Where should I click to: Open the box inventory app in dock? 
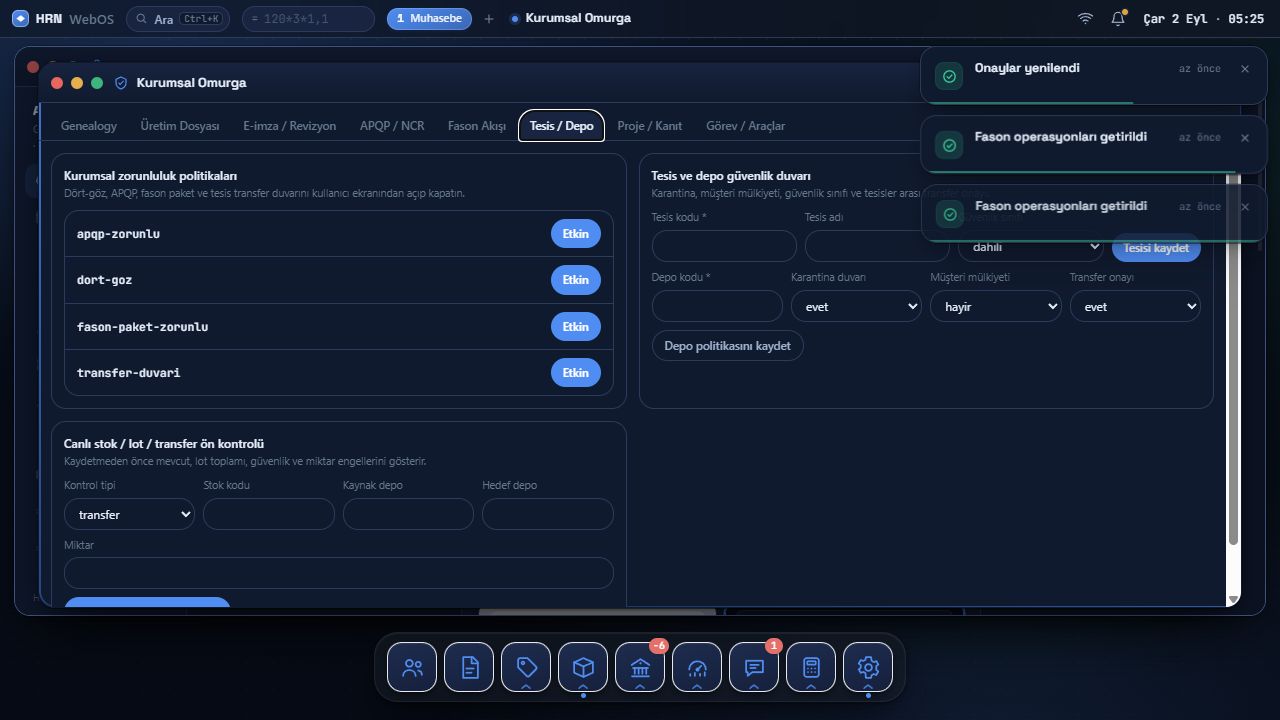click(583, 667)
